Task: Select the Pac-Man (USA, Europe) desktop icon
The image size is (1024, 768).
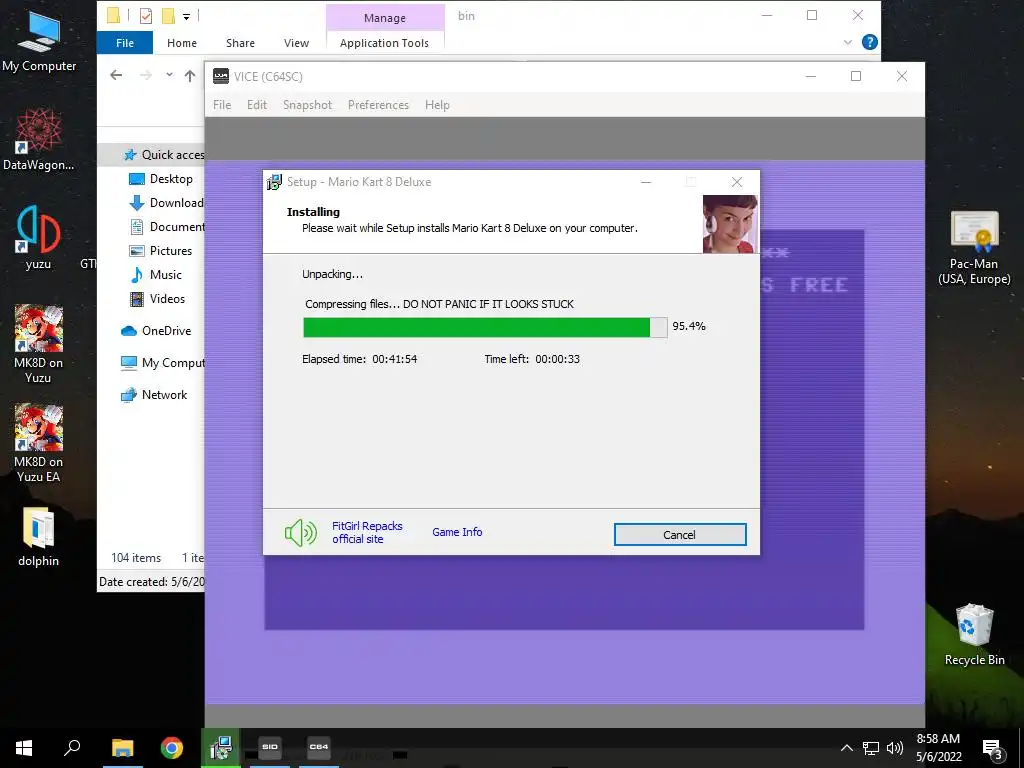Action: tap(974, 248)
